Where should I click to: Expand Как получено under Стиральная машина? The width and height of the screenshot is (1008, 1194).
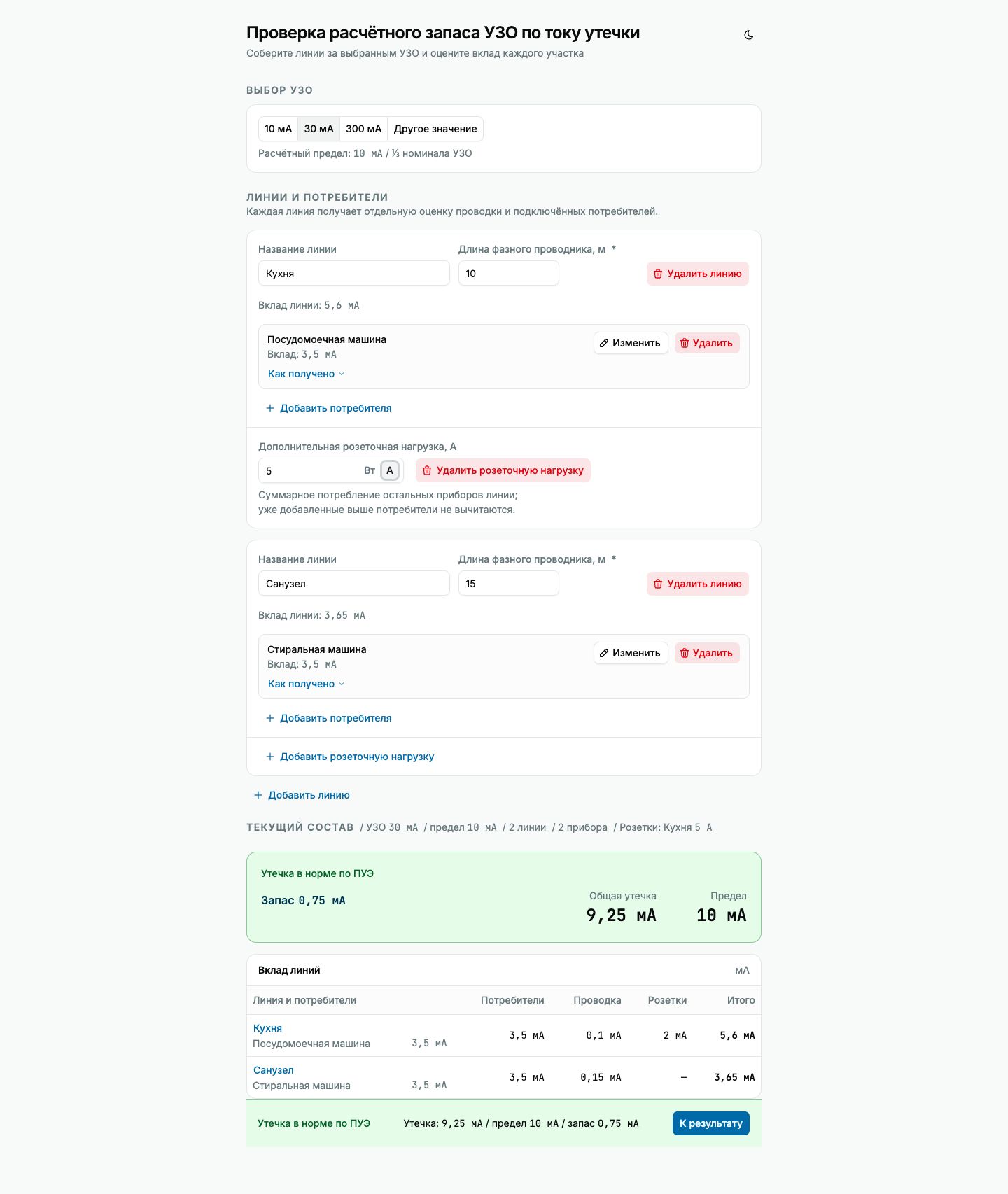coord(306,684)
